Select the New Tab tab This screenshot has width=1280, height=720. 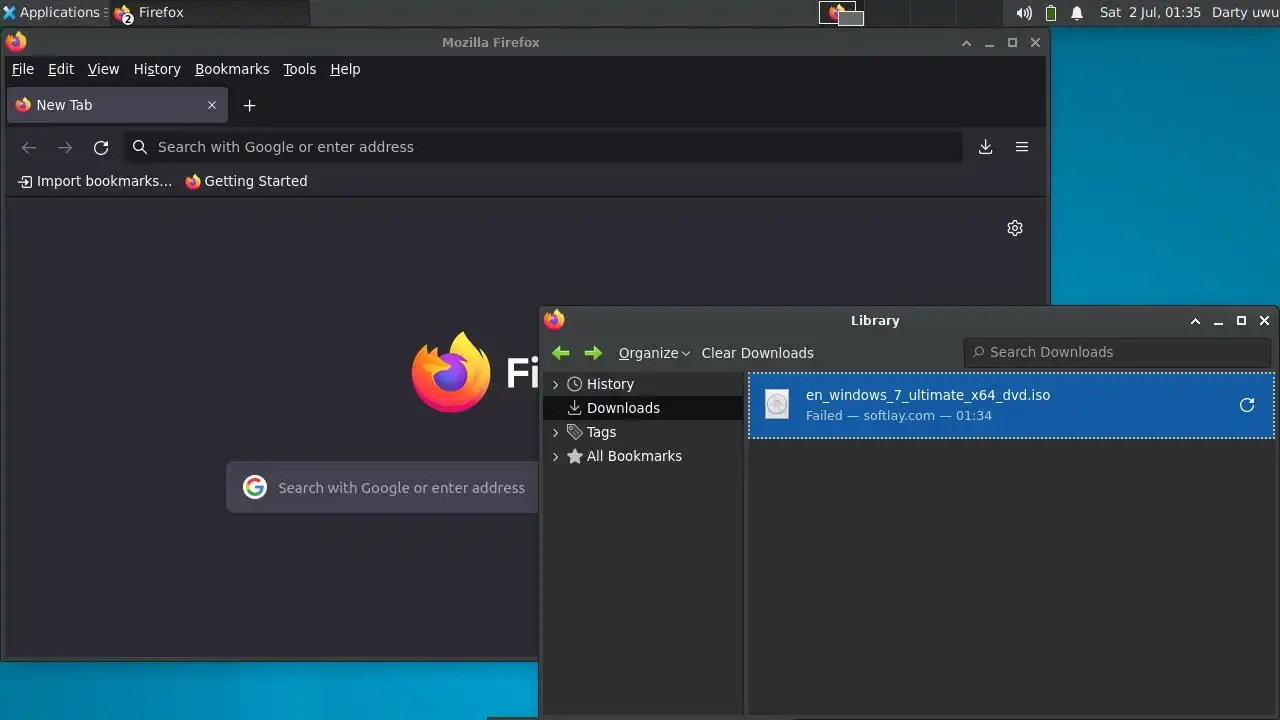point(117,105)
